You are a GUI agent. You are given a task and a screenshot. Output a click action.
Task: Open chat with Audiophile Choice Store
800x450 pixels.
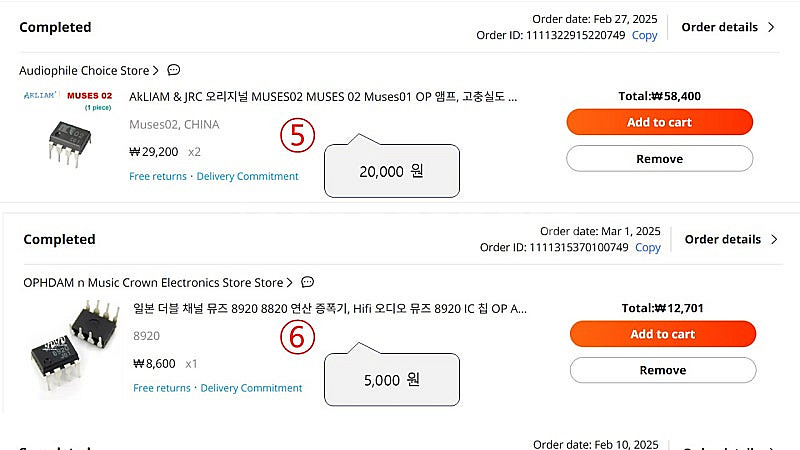click(x=173, y=70)
